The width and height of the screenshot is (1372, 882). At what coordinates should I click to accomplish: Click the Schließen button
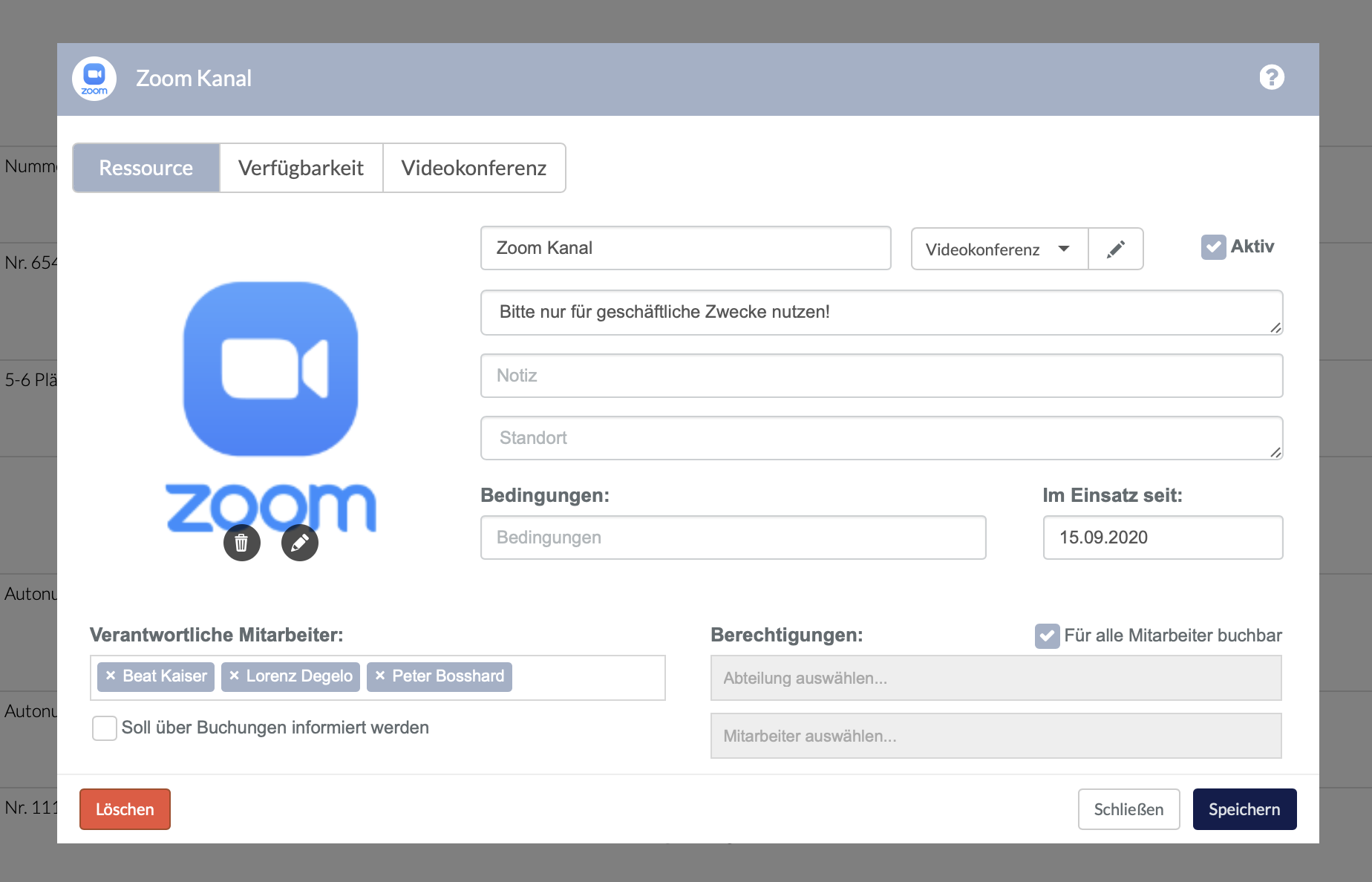1128,809
